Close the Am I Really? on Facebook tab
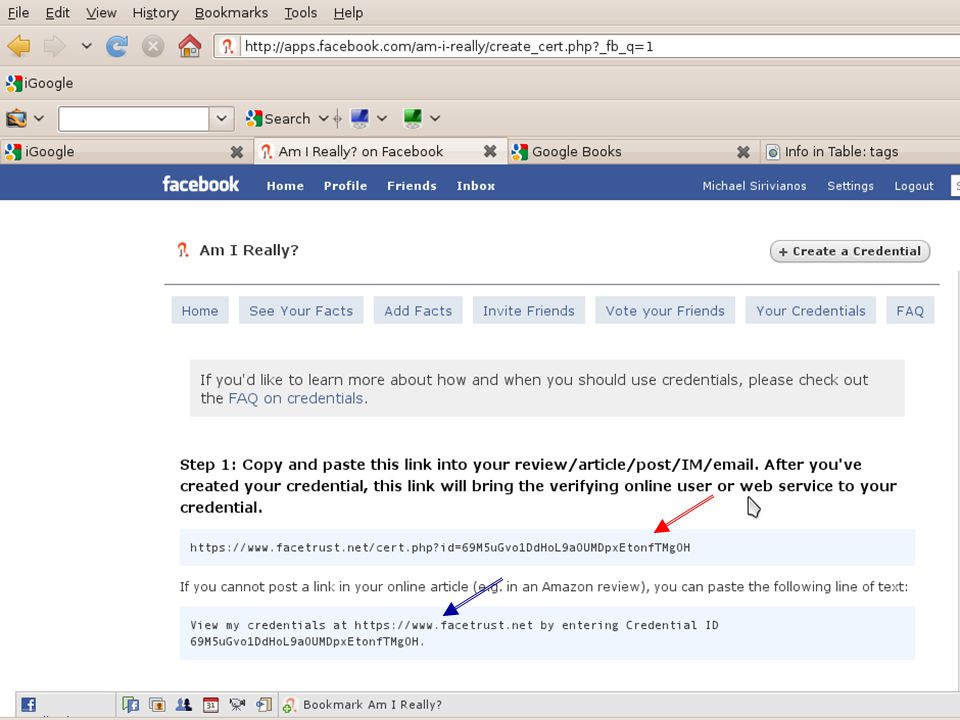The width and height of the screenshot is (960, 720). pos(490,151)
